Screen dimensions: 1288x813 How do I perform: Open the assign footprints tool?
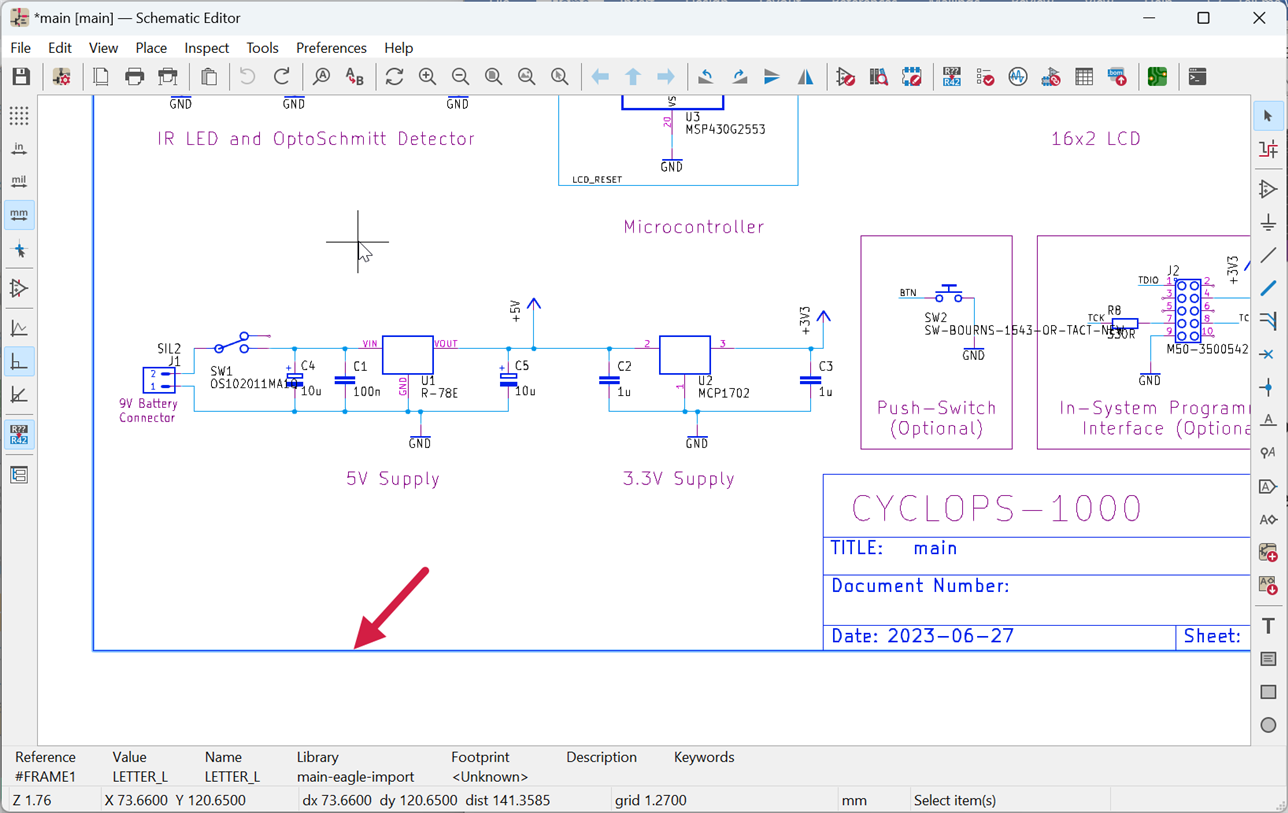[1051, 77]
